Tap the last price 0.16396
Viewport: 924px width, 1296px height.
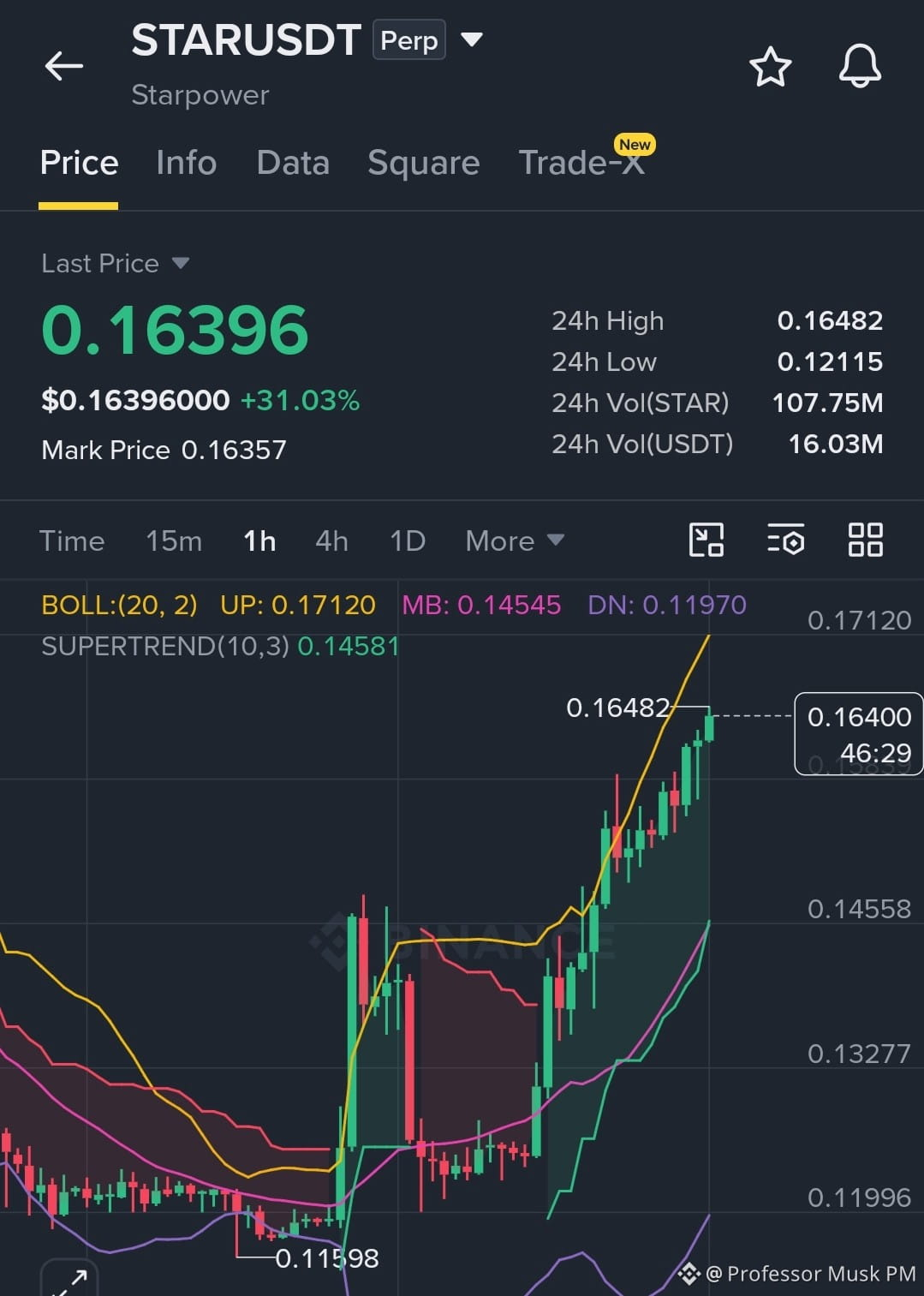point(175,330)
